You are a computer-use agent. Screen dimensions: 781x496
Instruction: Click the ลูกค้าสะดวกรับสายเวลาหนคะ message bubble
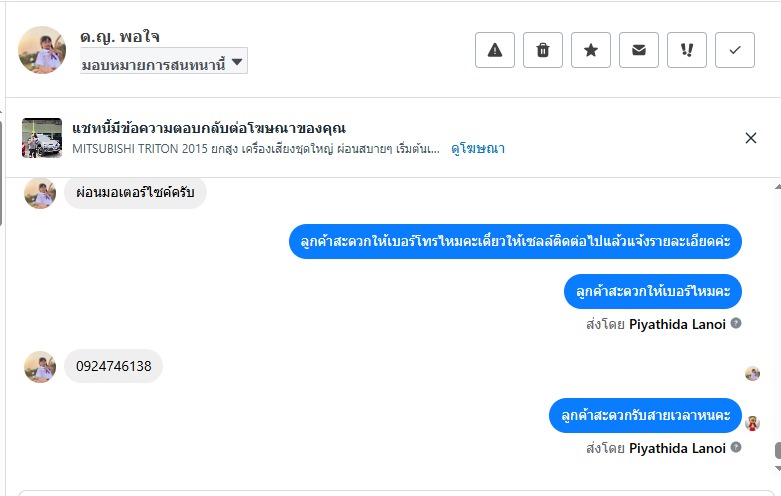point(645,415)
